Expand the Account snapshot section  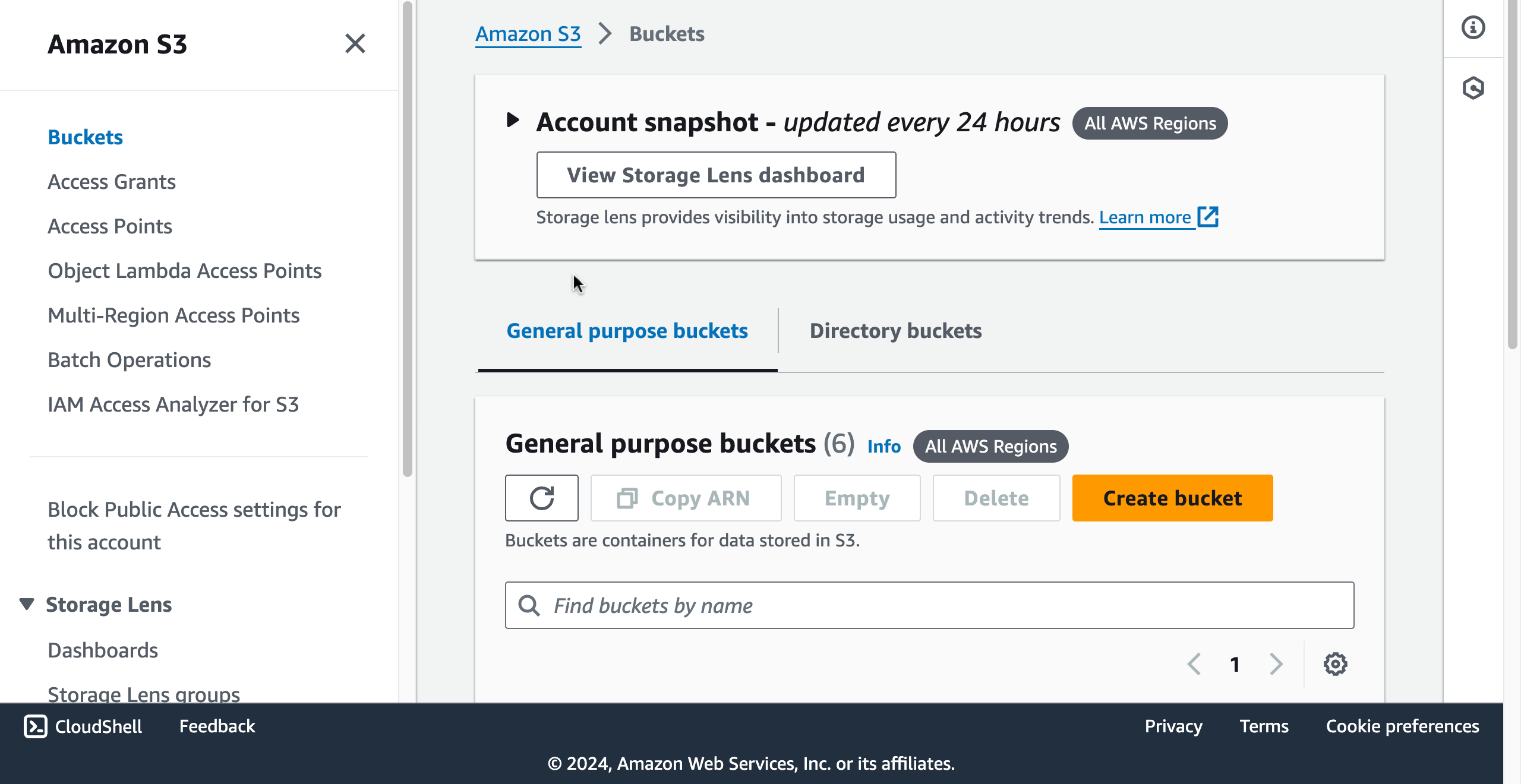pyautogui.click(x=513, y=121)
